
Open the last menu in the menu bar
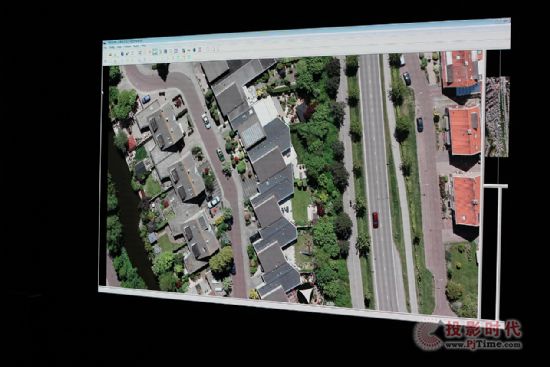coord(143,46)
